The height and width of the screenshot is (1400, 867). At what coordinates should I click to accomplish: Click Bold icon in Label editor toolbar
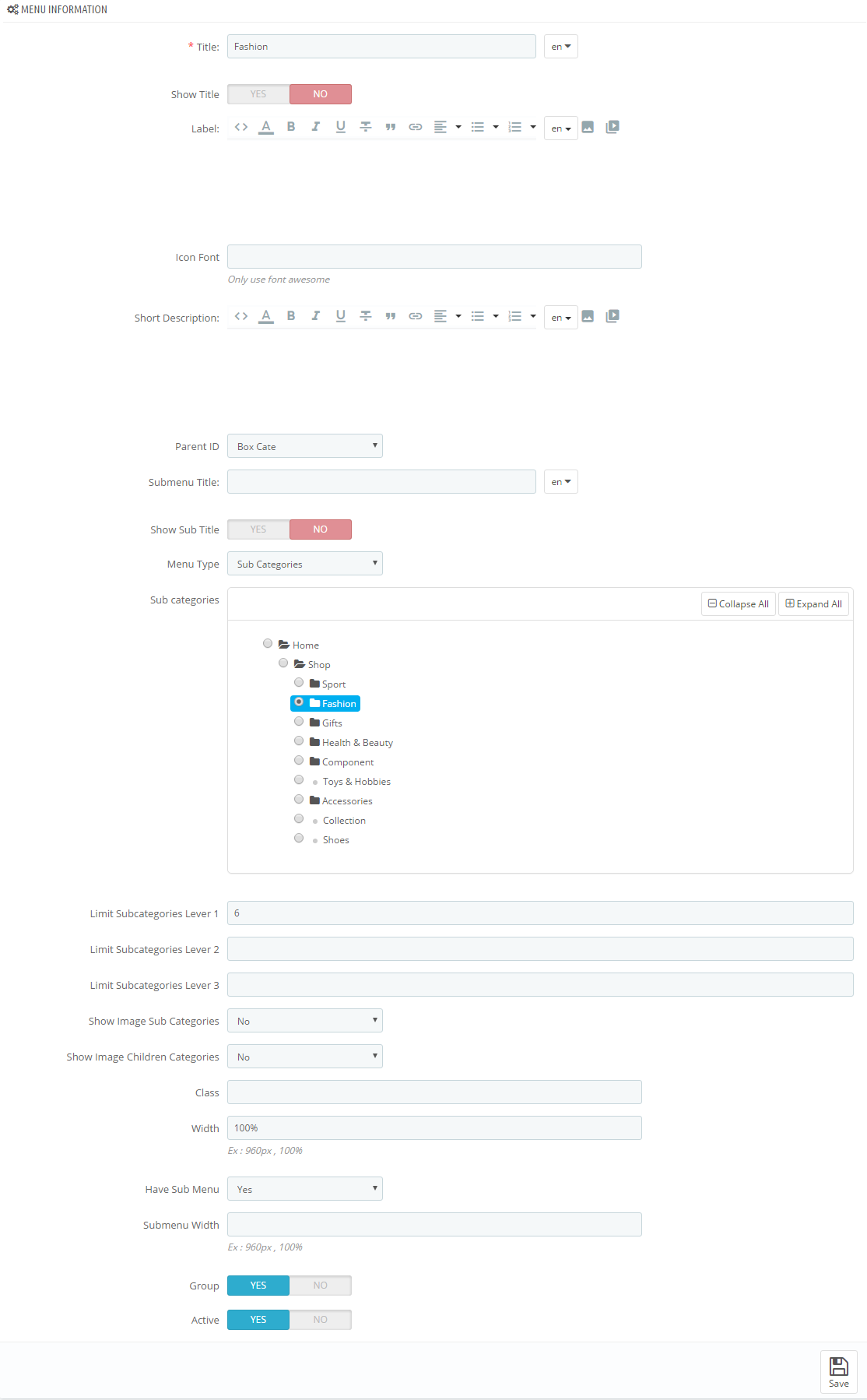(291, 127)
